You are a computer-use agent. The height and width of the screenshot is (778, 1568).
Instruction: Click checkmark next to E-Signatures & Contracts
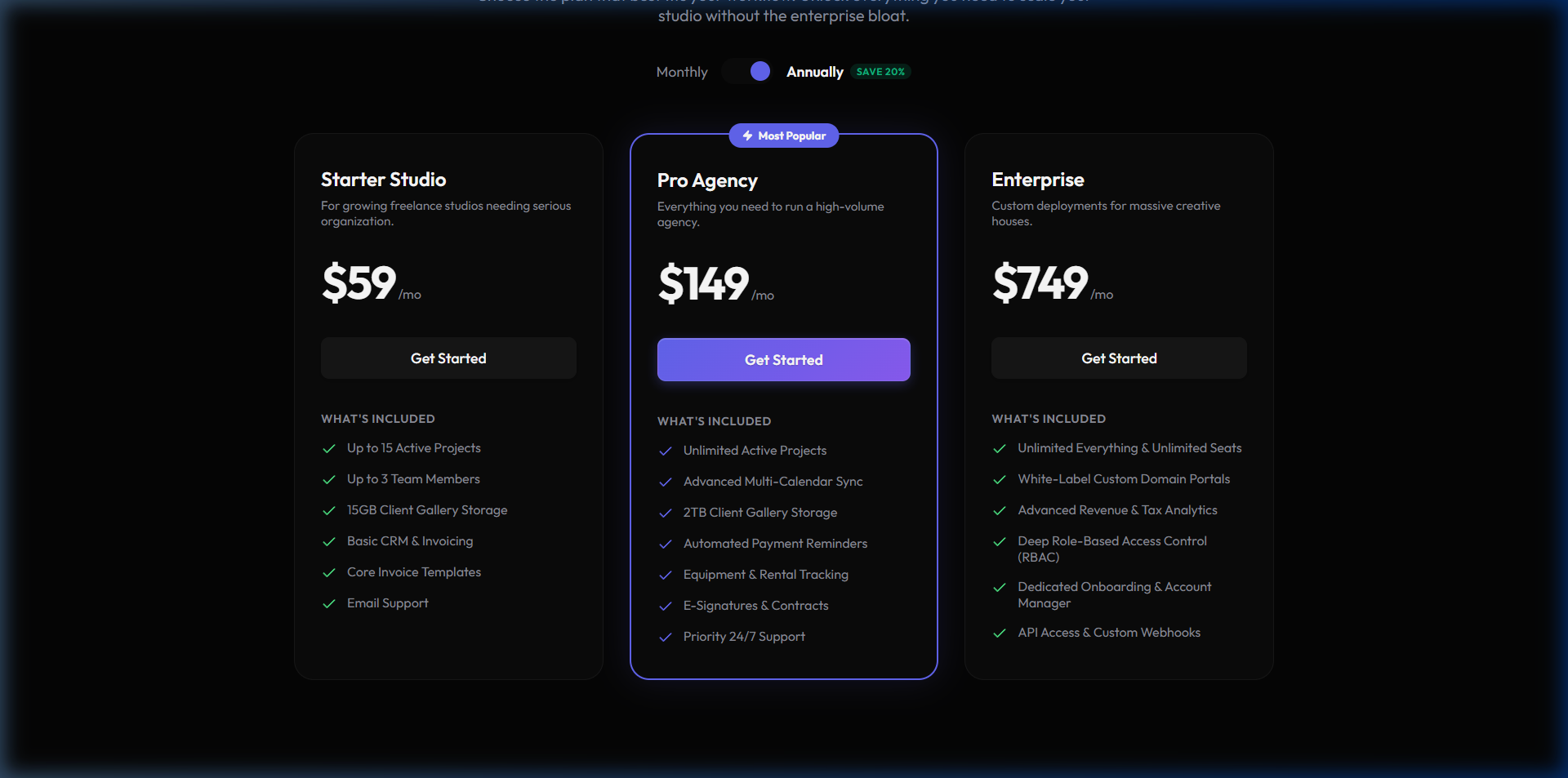[666, 606]
